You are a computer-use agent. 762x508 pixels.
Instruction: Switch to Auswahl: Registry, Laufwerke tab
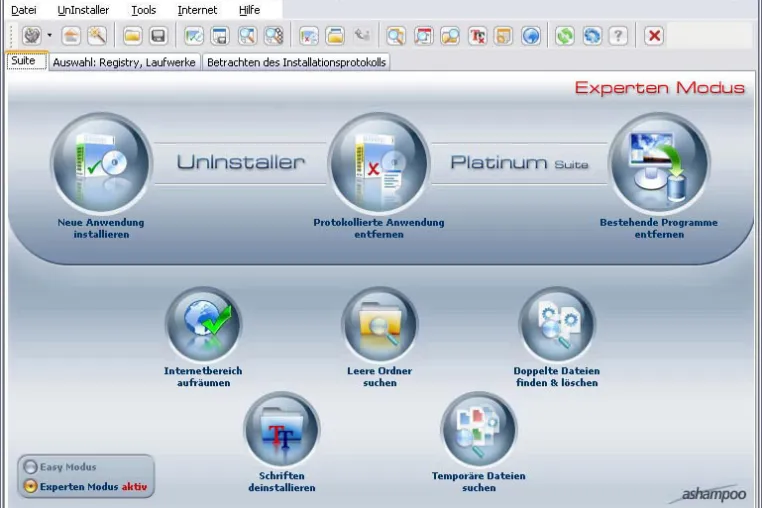pyautogui.click(x=124, y=62)
